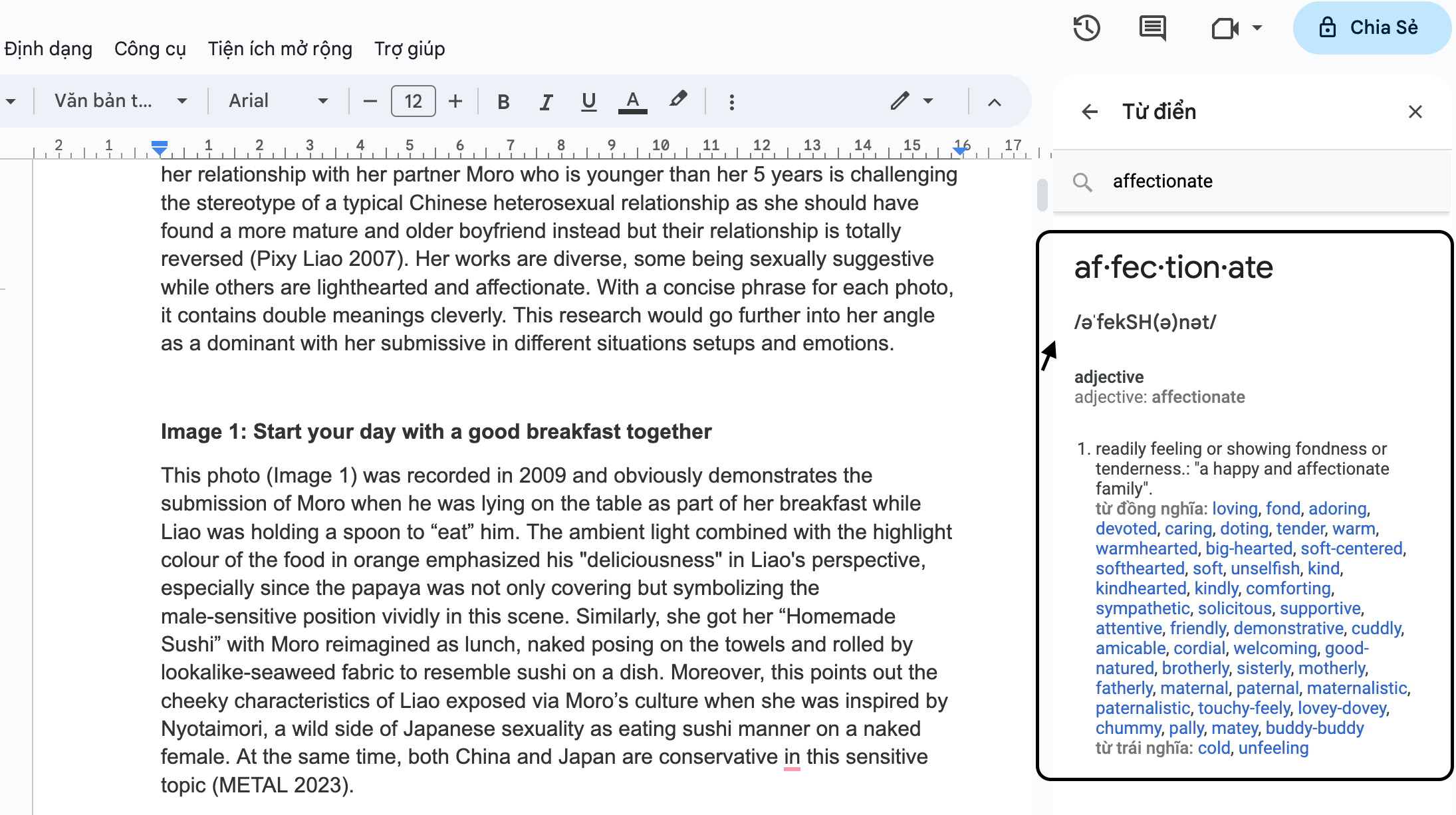The width and height of the screenshot is (1456, 815).
Task: Open the editing mode pencil dropdown
Action: pyautogui.click(x=911, y=101)
